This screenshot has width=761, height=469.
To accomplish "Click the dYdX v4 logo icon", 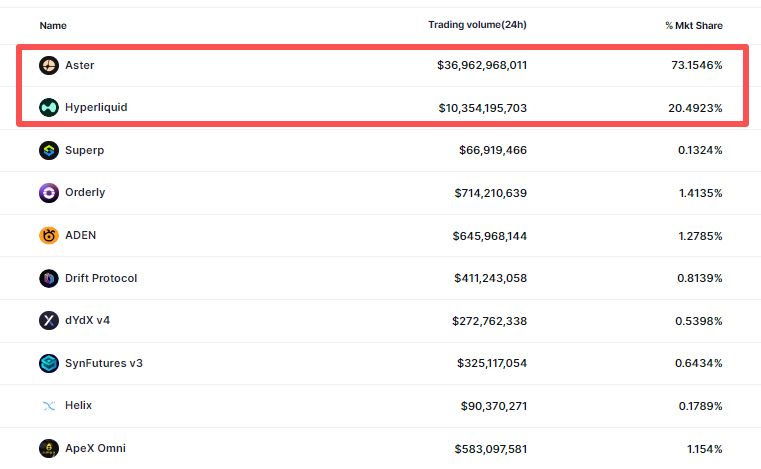I will (x=49, y=321).
